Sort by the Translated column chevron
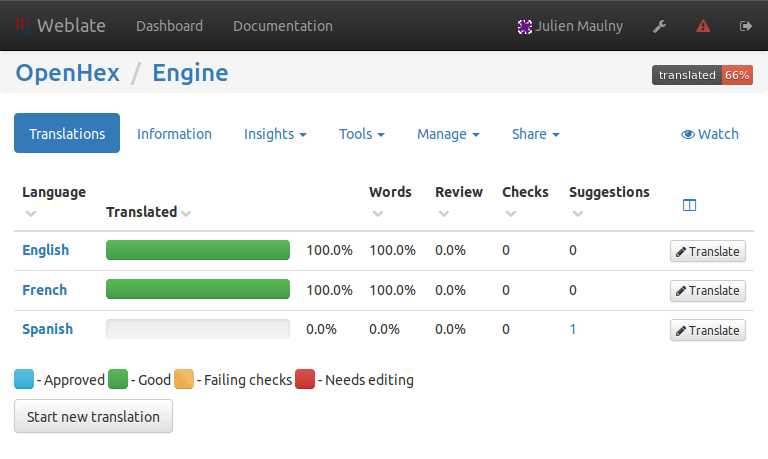 tap(186, 213)
